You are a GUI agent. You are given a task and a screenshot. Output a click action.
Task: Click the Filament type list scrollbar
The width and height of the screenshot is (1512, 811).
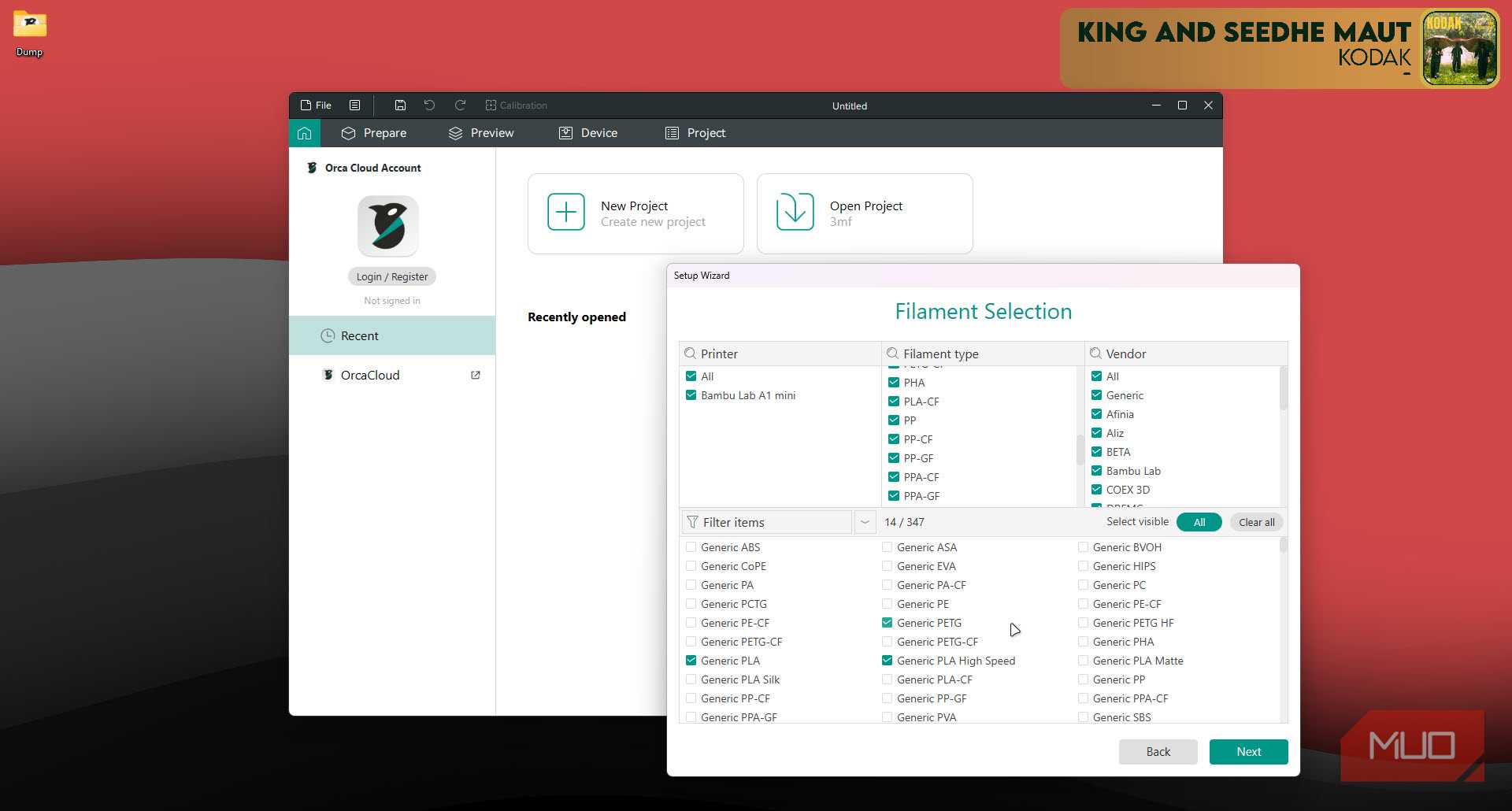(x=1080, y=450)
